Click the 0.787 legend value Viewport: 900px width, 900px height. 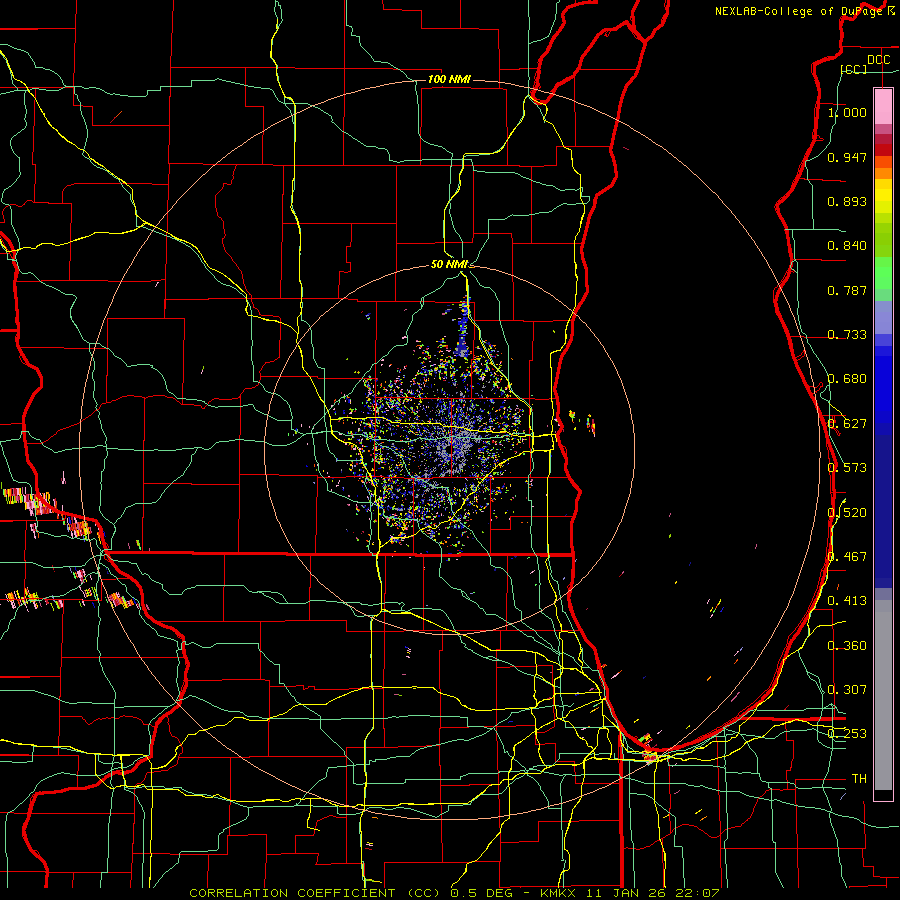pos(847,290)
